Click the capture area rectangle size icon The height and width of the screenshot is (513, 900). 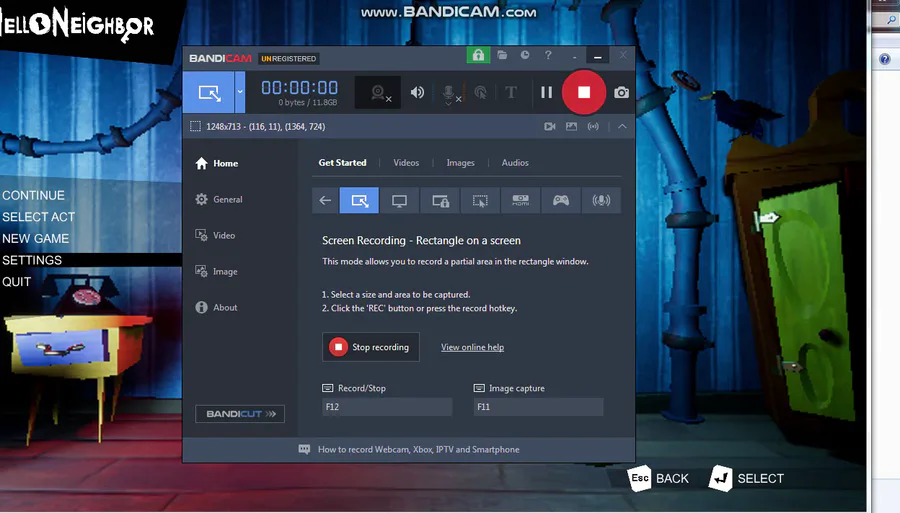tap(196, 126)
